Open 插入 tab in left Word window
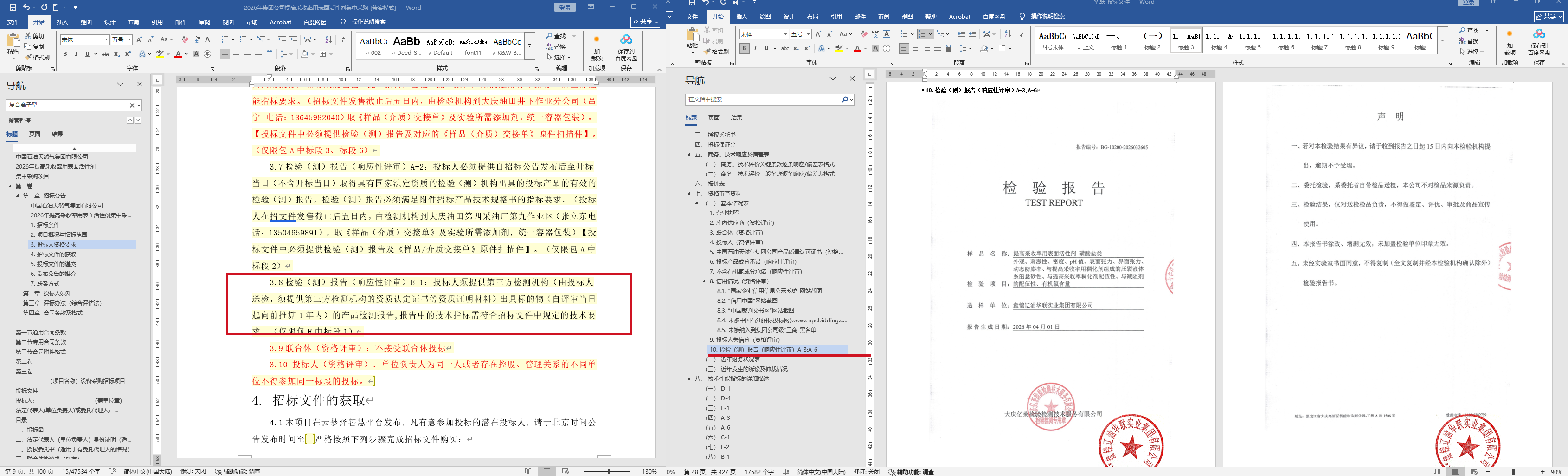The image size is (1568, 476). [62, 22]
